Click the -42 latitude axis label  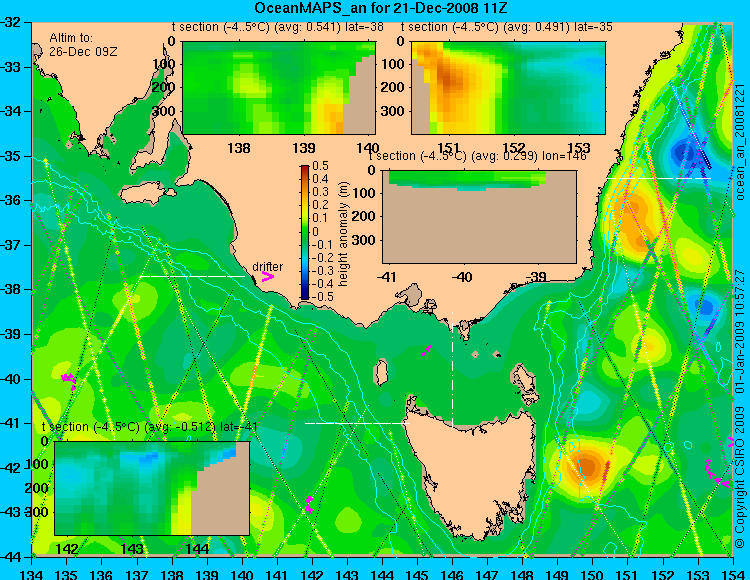[11, 468]
